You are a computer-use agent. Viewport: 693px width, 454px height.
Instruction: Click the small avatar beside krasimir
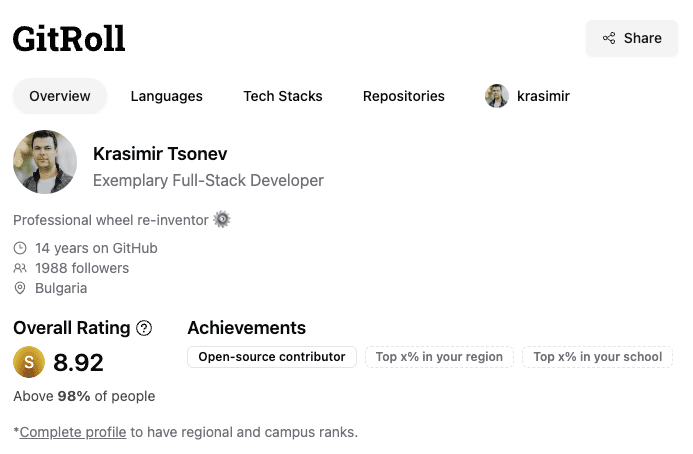[497, 96]
